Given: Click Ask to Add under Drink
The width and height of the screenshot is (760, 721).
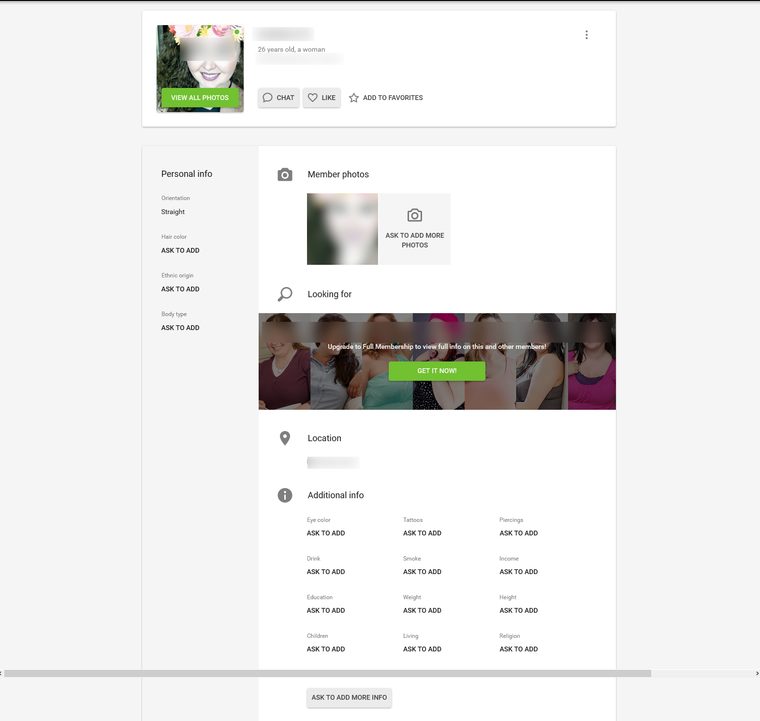Looking at the screenshot, I should [x=326, y=572].
